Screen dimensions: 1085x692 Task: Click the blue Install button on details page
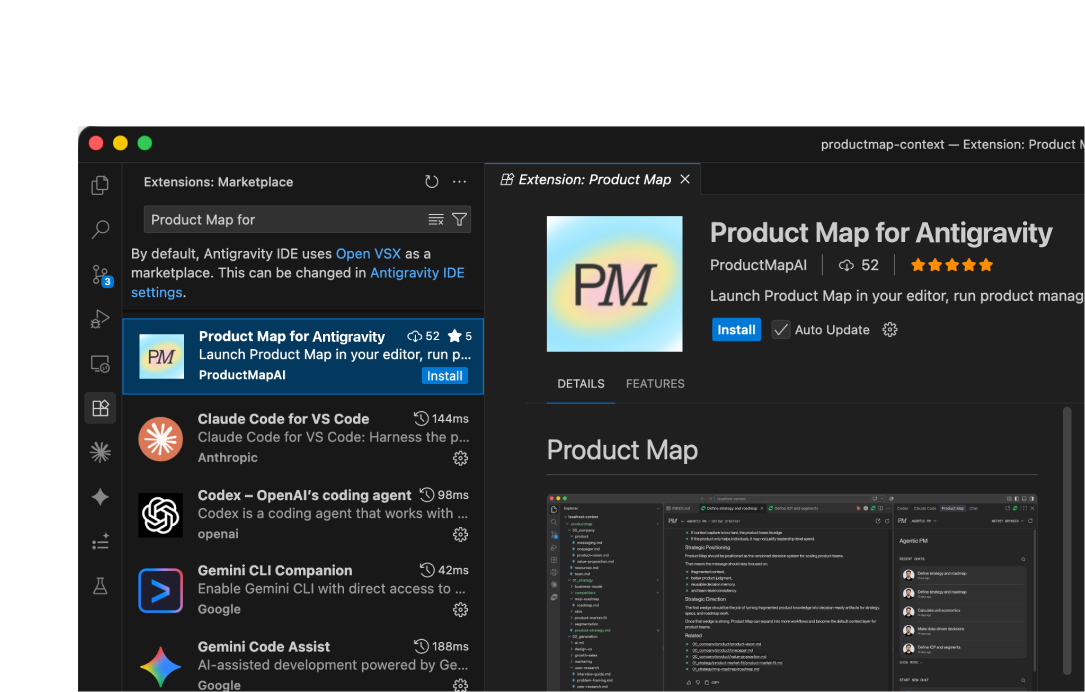(x=736, y=329)
